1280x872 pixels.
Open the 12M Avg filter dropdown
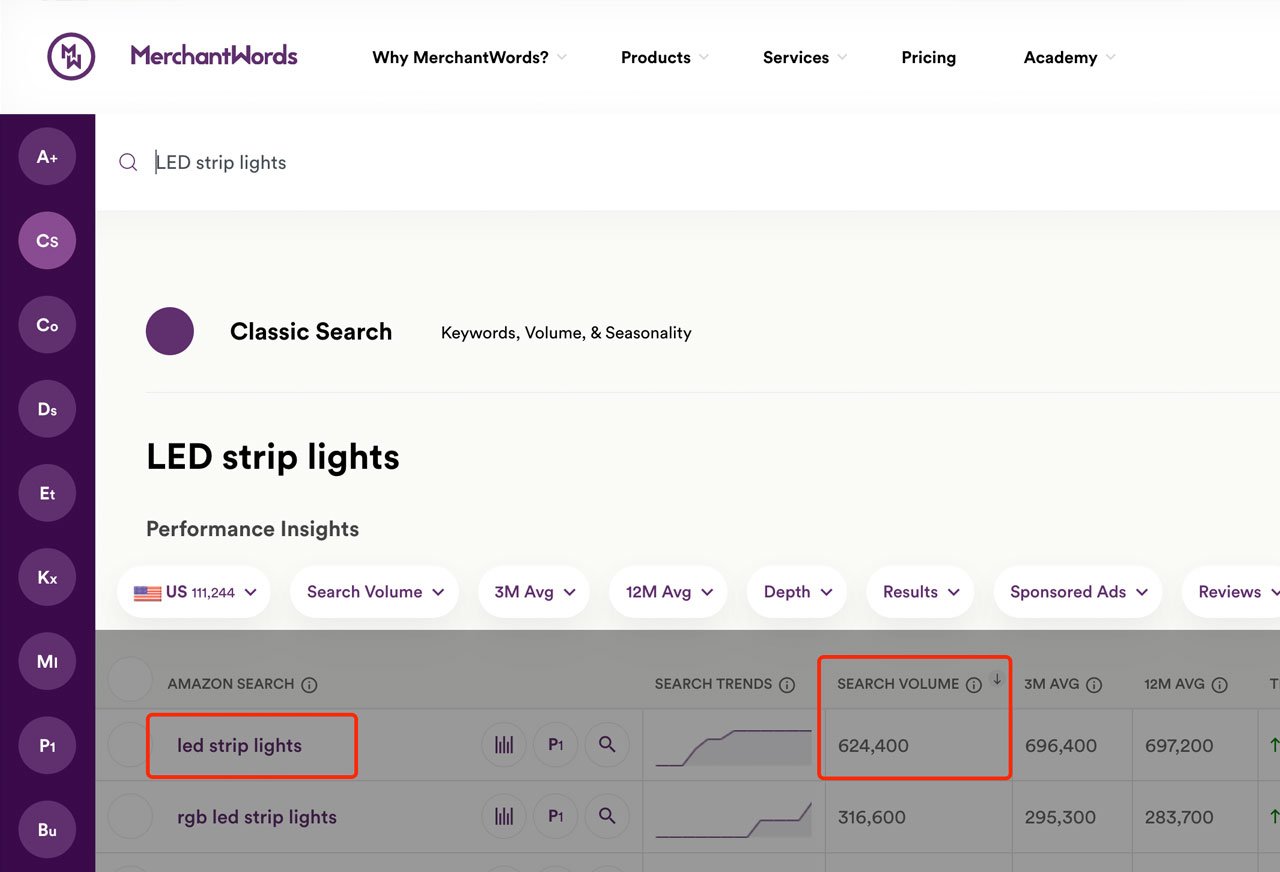[x=668, y=592]
